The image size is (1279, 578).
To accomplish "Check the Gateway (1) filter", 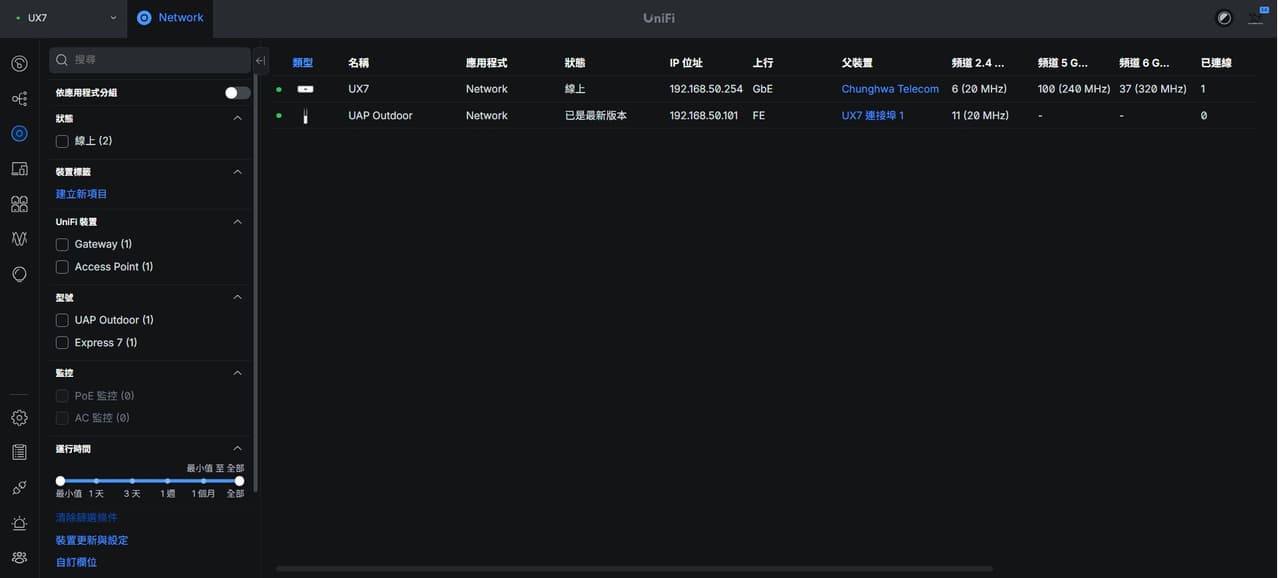I will tap(62, 244).
